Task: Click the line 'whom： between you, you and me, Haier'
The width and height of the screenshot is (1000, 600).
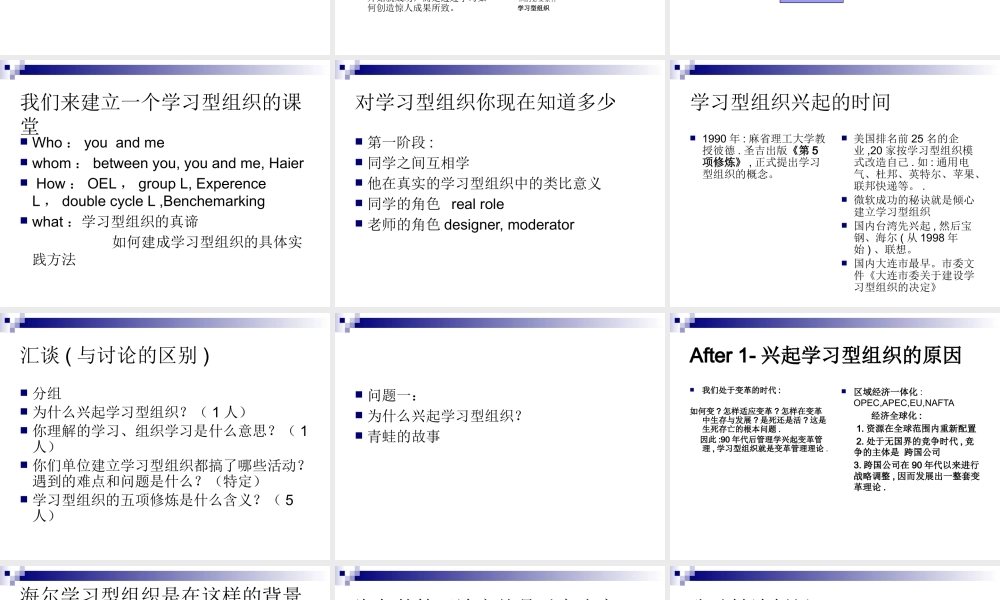Action: pos(168,163)
